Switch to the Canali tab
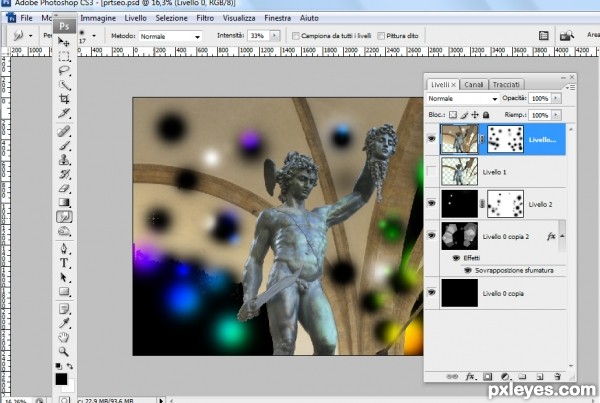The image size is (600, 403). (474, 85)
